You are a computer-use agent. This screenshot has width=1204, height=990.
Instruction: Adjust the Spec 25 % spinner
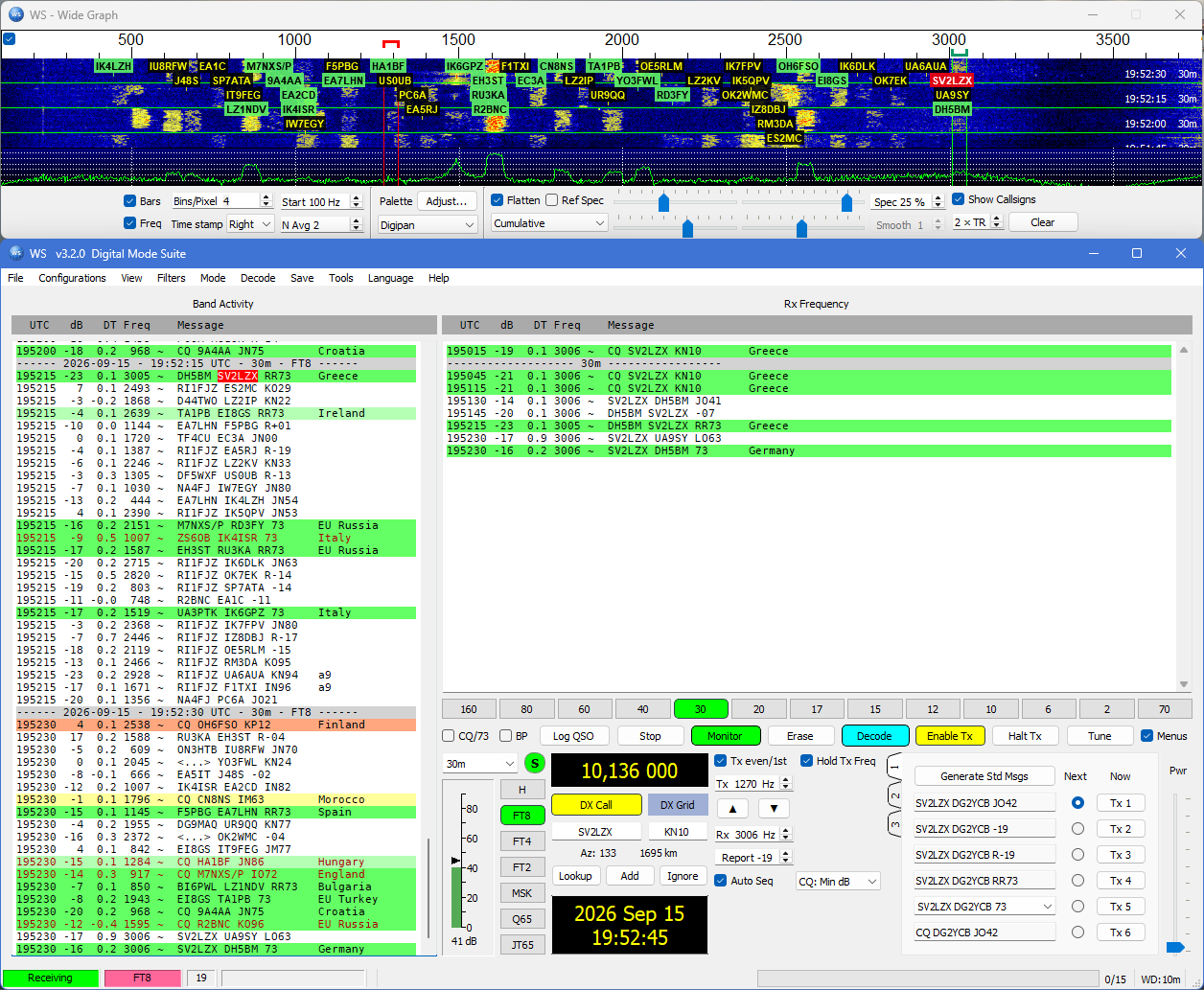point(907,202)
